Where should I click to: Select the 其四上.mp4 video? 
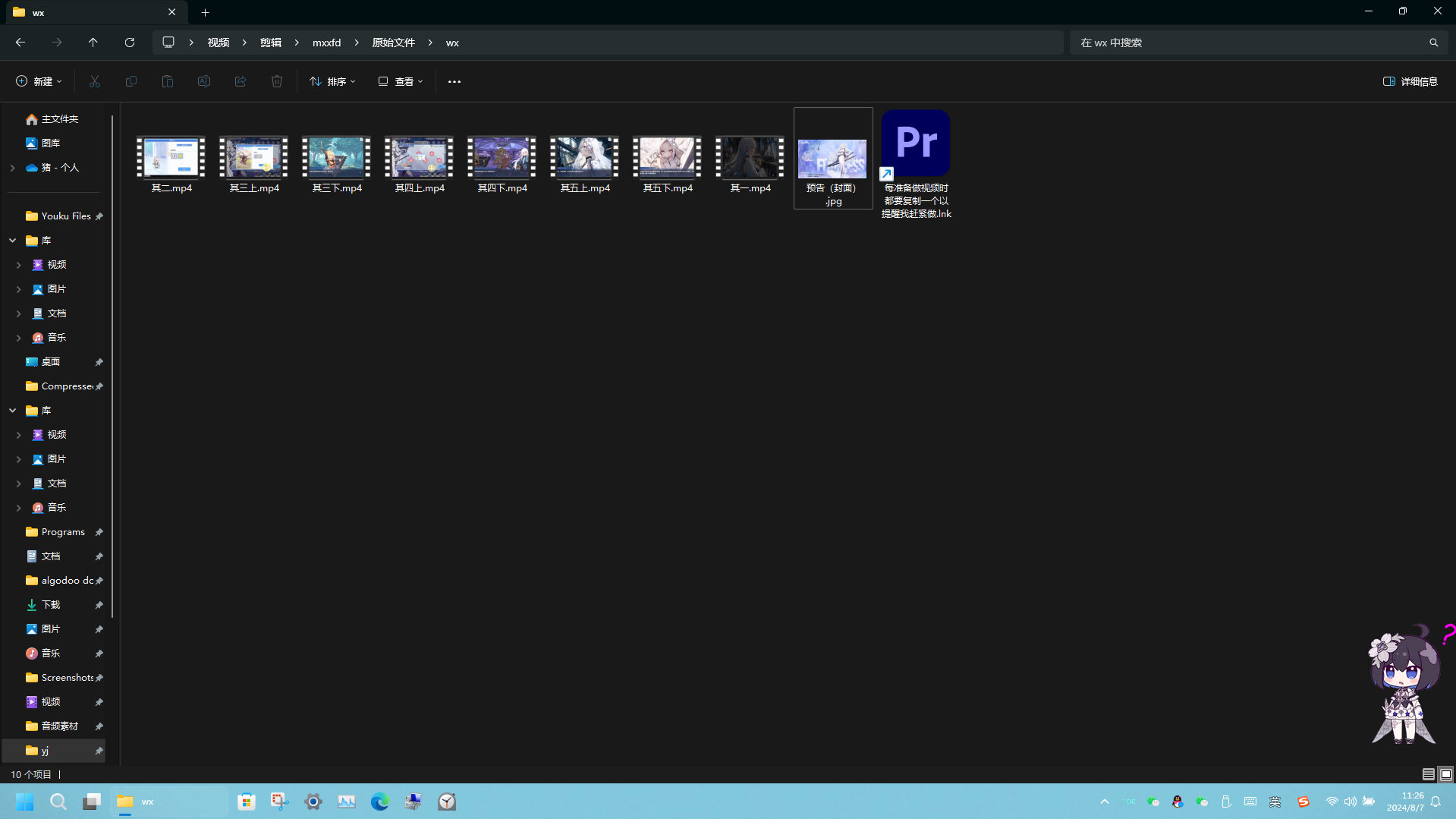420,165
